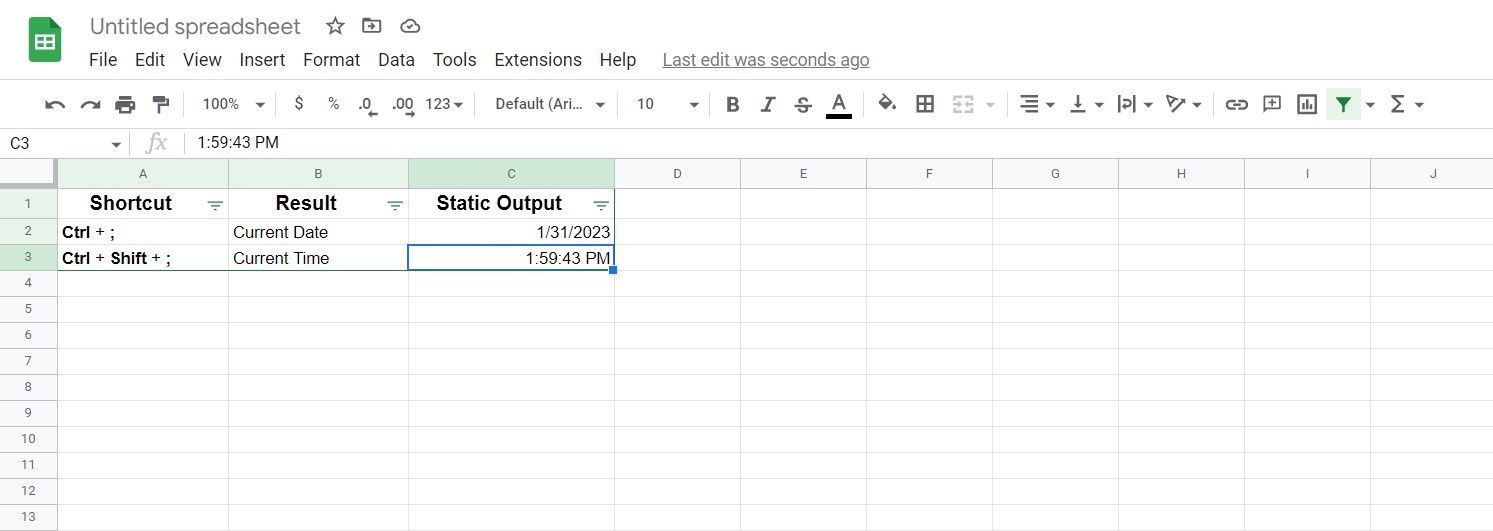Image resolution: width=1493 pixels, height=531 pixels.
Task: Open 'Last edit was seconds ago' history
Action: coord(766,60)
